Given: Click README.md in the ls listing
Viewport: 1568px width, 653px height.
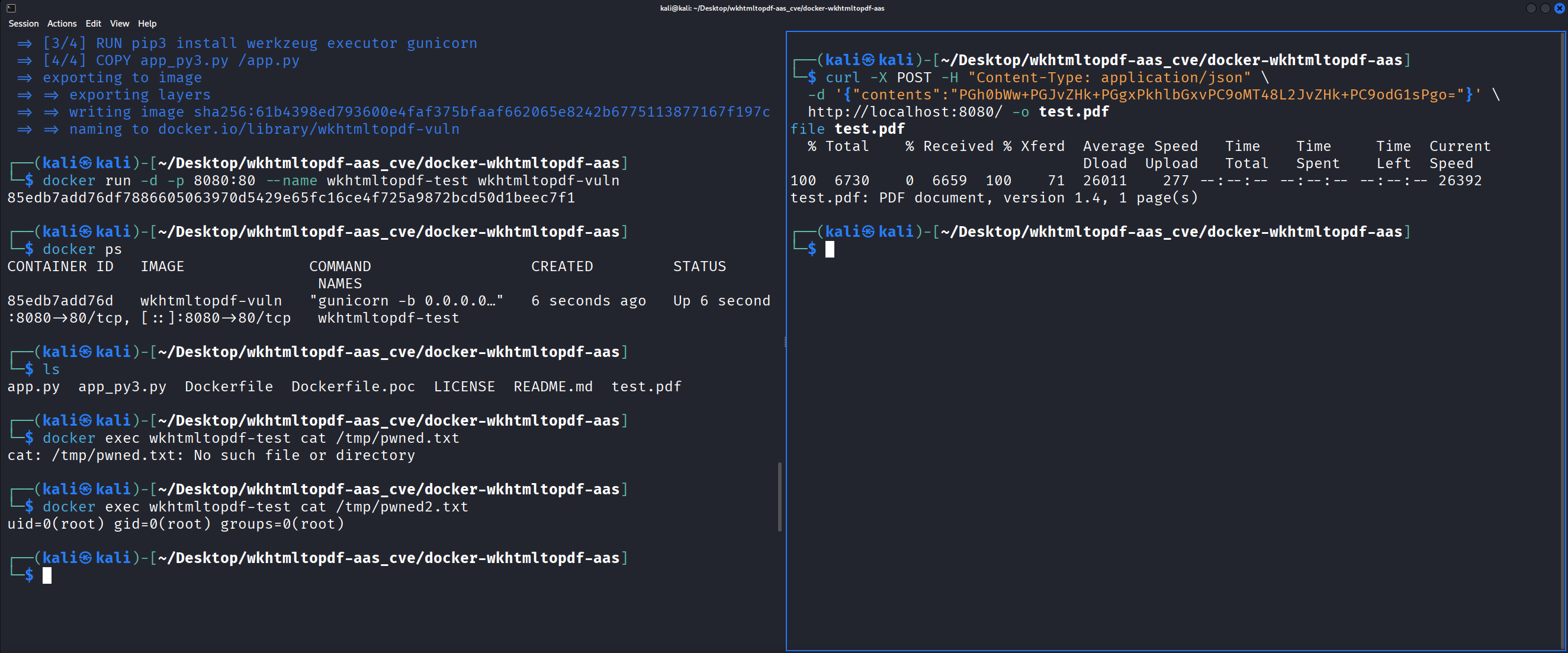Looking at the screenshot, I should (552, 387).
